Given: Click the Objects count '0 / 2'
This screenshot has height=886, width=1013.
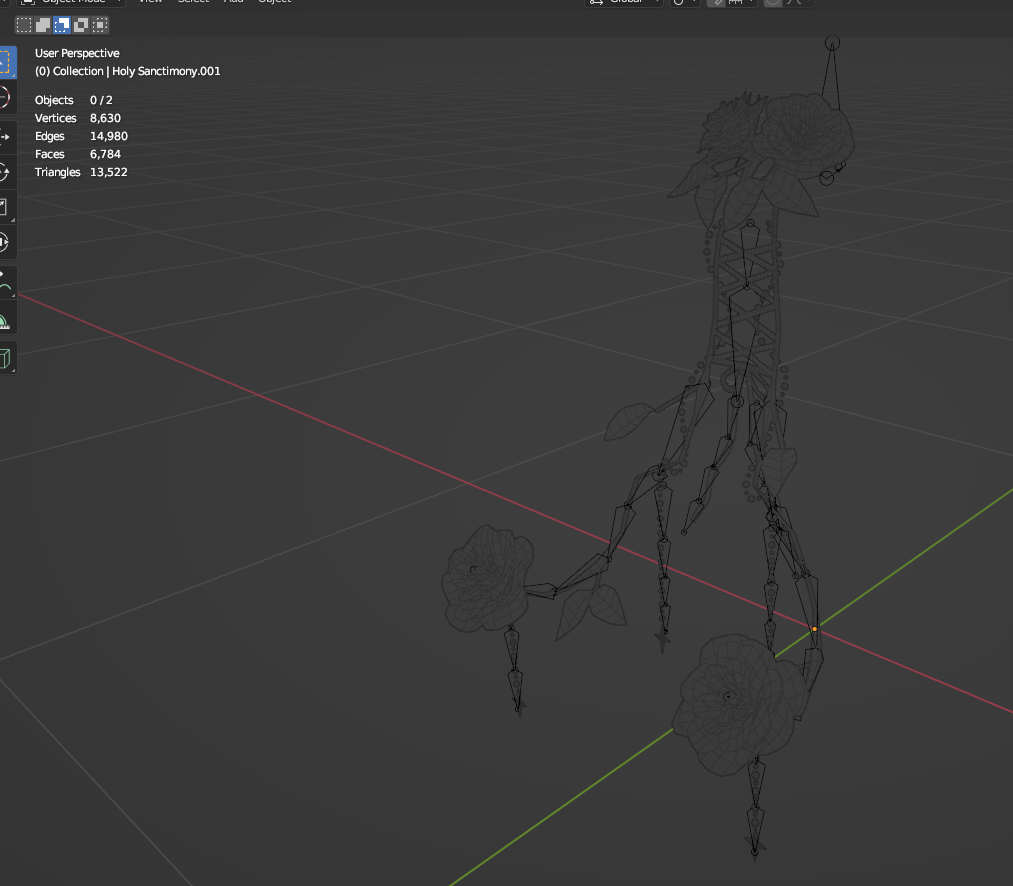Looking at the screenshot, I should tap(101, 100).
